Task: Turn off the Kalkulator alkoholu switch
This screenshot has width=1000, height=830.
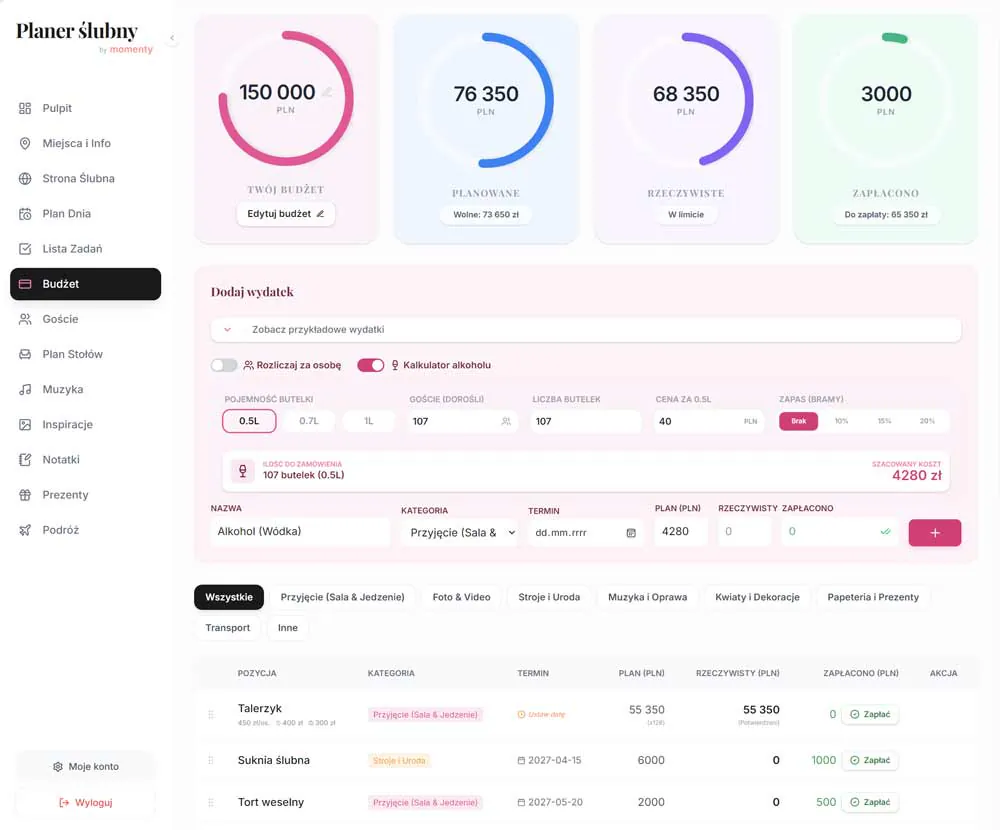Action: click(x=371, y=365)
